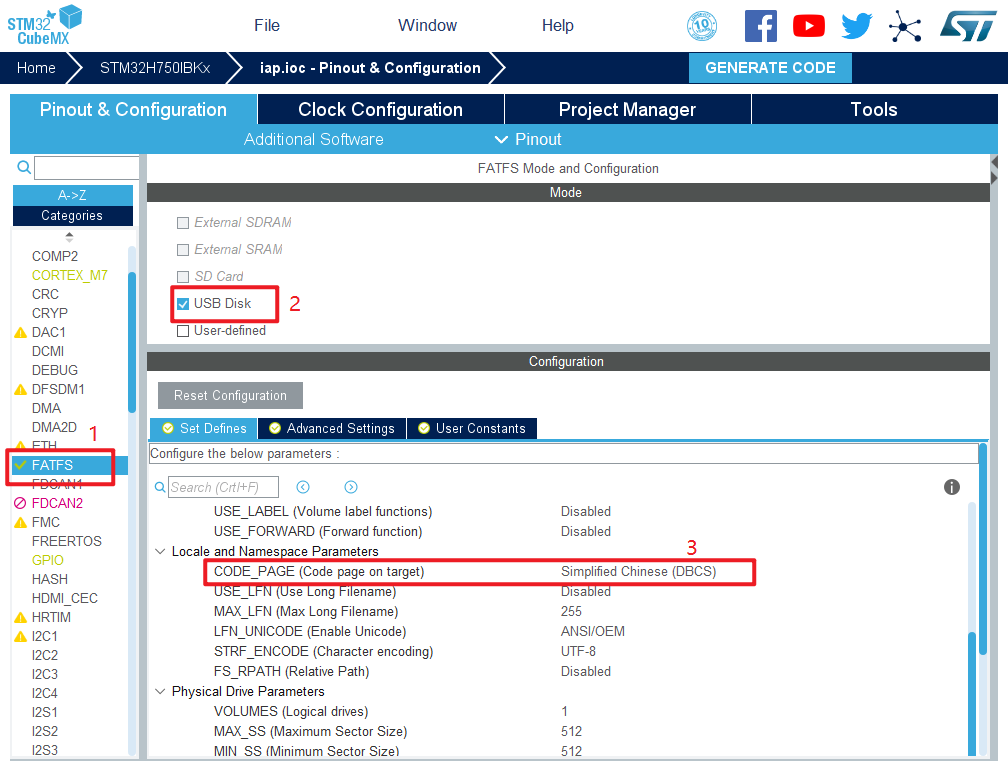Click the ST company logo
Screen dimensions: 1008x771
click(967, 26)
